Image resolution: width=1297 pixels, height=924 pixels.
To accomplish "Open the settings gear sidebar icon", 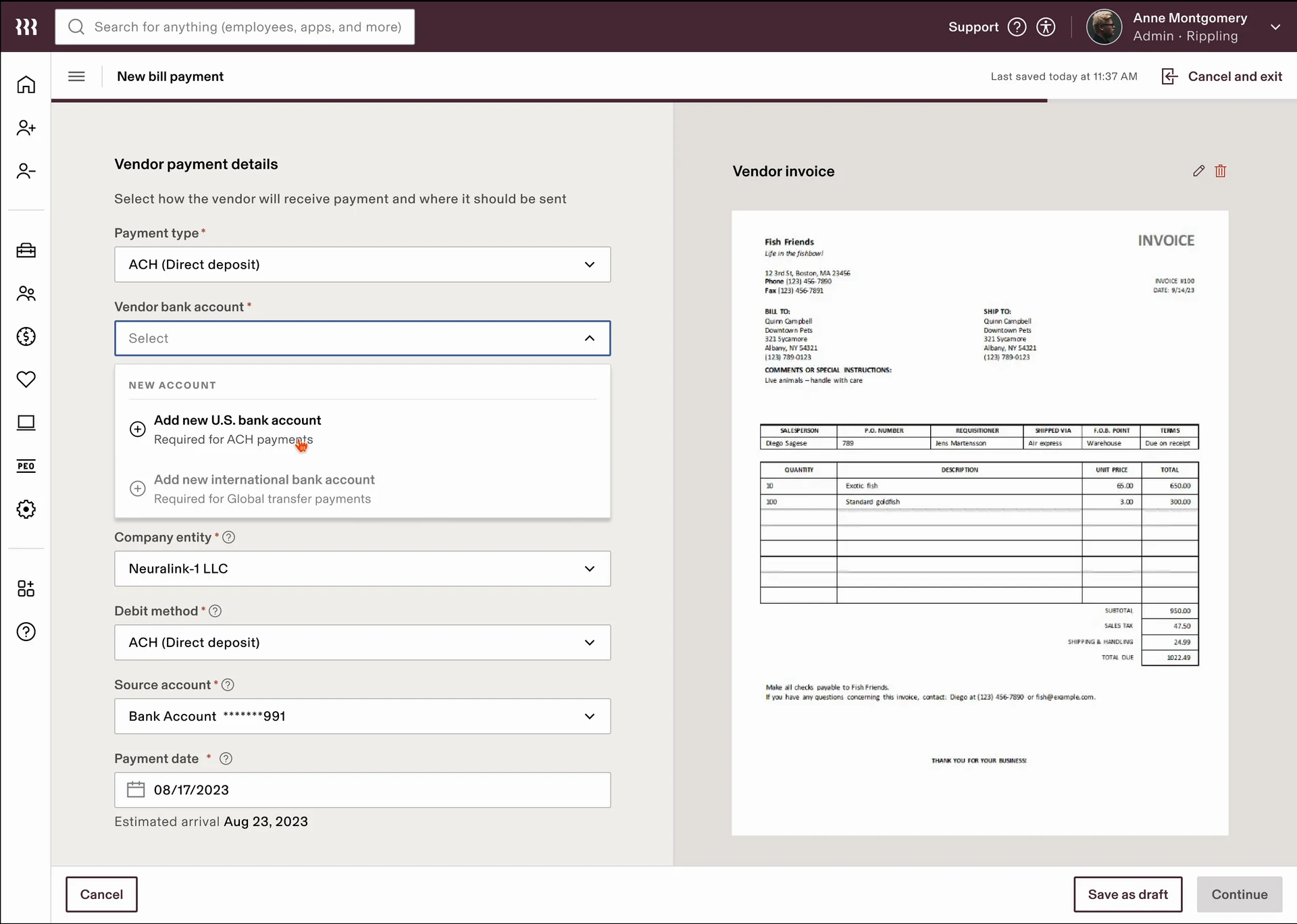I will (x=26, y=509).
